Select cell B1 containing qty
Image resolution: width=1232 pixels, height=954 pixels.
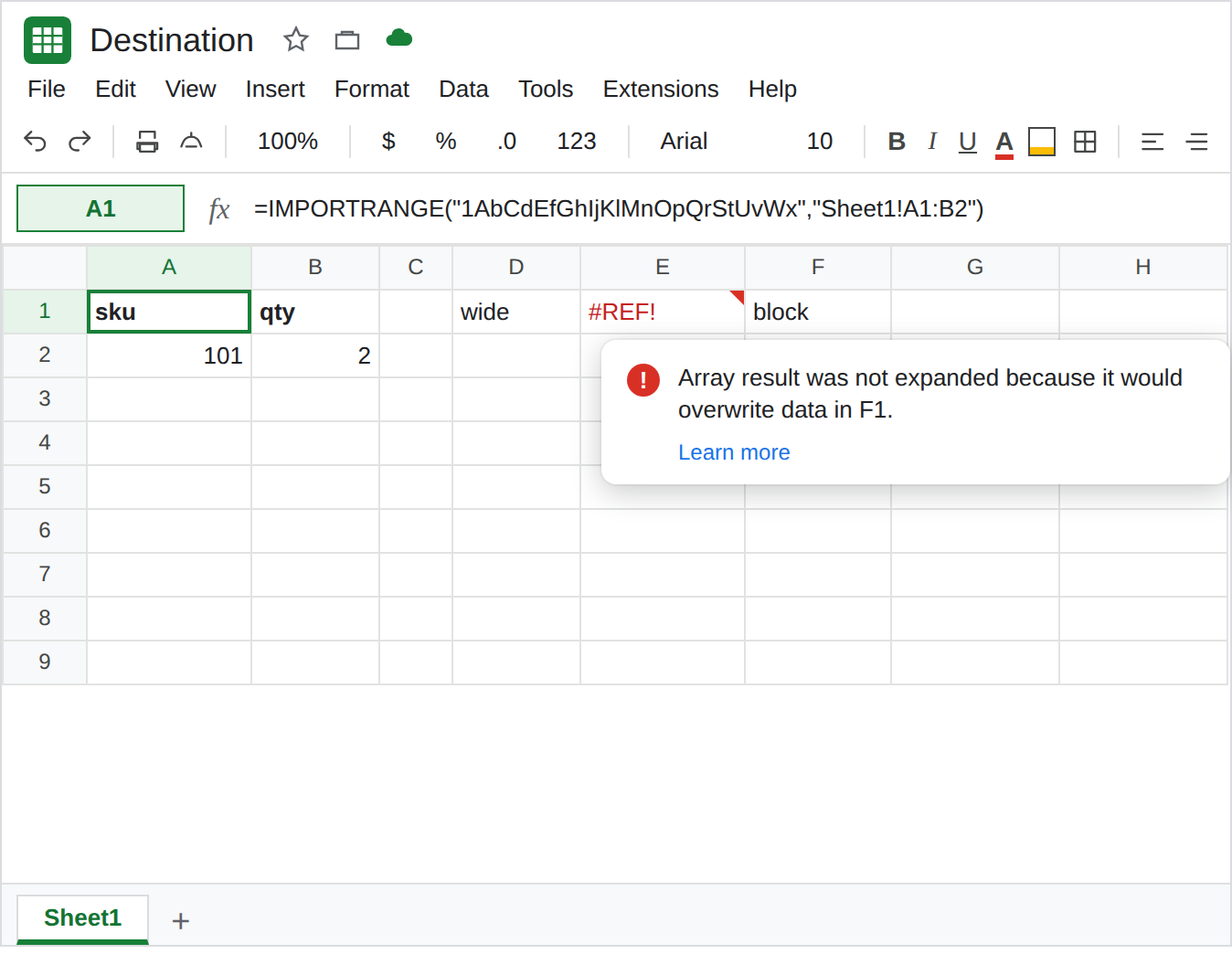point(315,312)
